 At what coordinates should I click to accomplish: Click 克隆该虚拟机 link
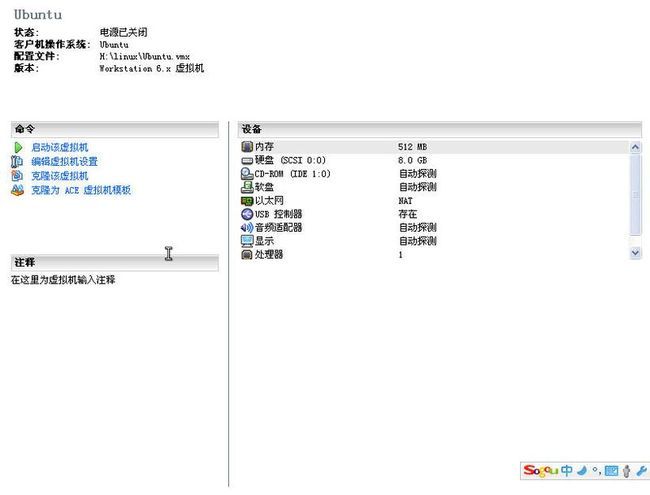(60, 176)
